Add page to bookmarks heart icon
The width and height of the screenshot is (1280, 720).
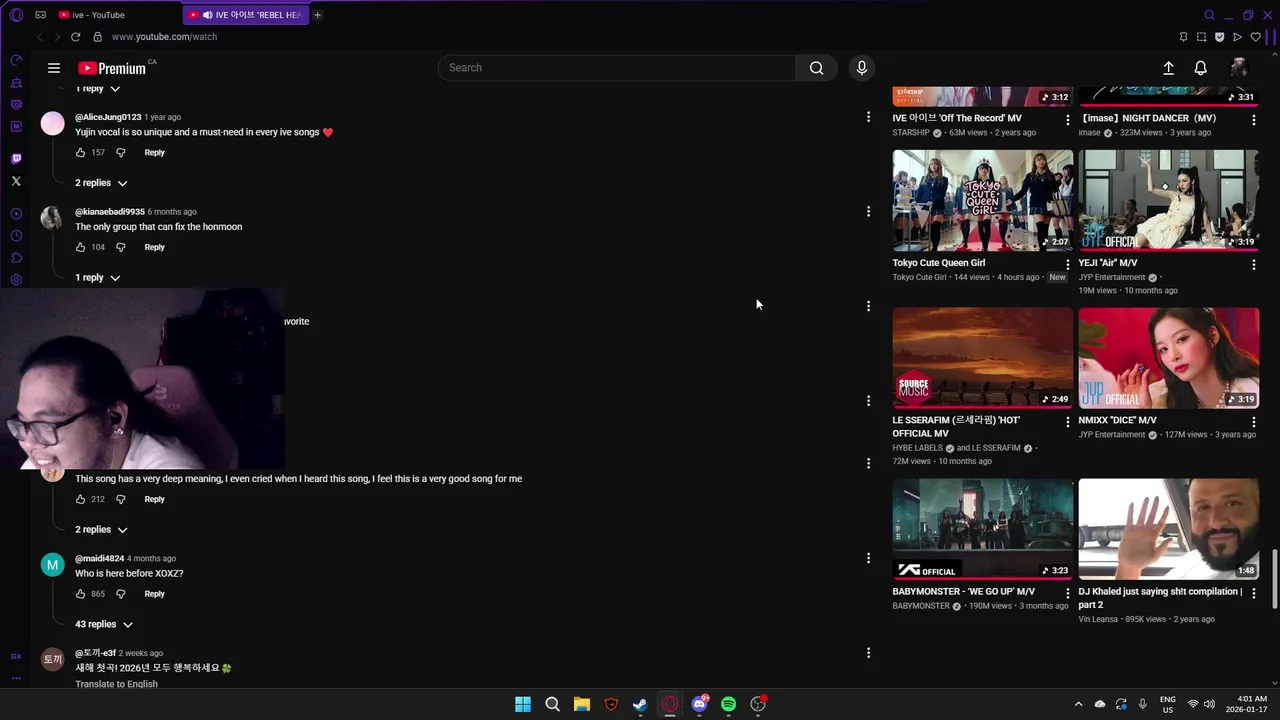(1256, 37)
